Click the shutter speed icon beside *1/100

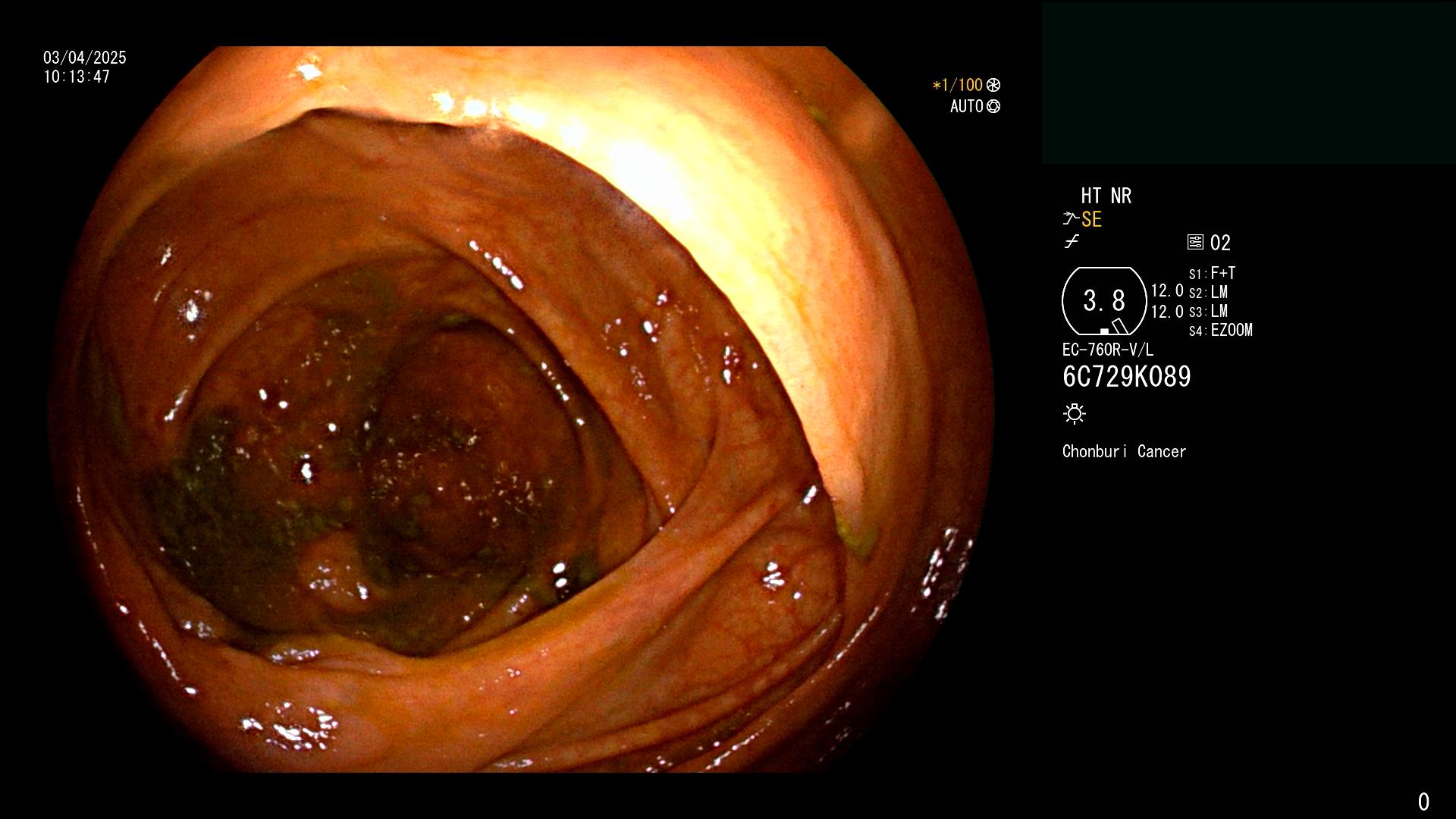pos(993,85)
